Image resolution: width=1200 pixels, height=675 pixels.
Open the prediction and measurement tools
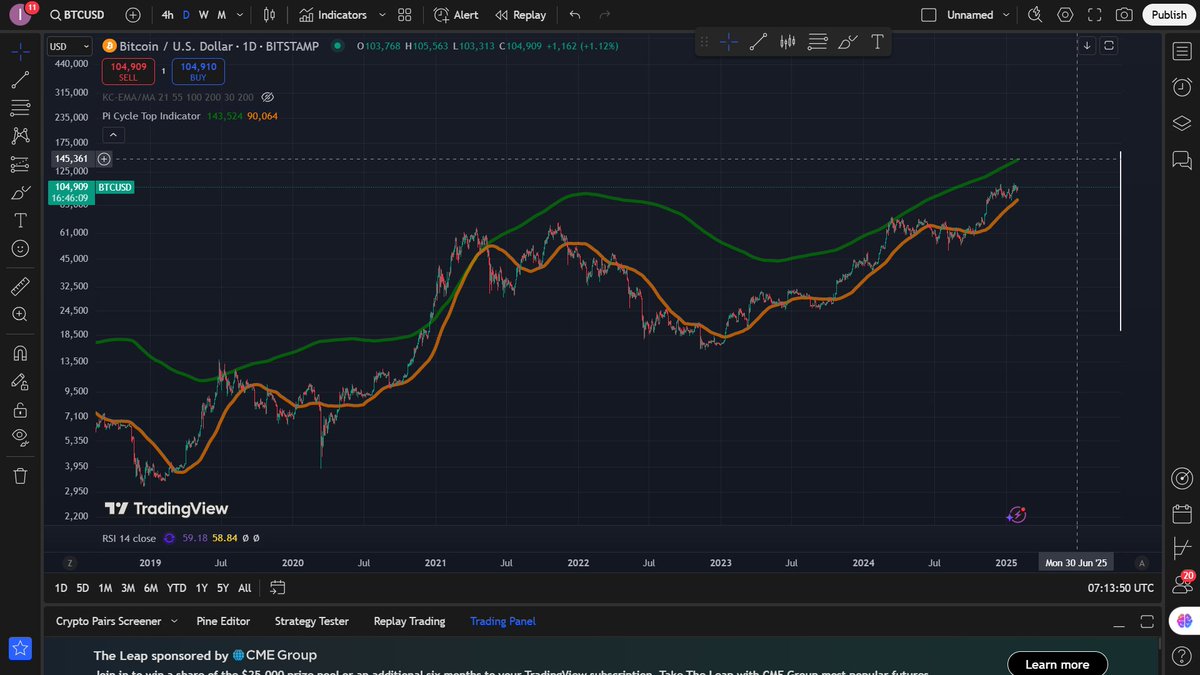[x=20, y=164]
